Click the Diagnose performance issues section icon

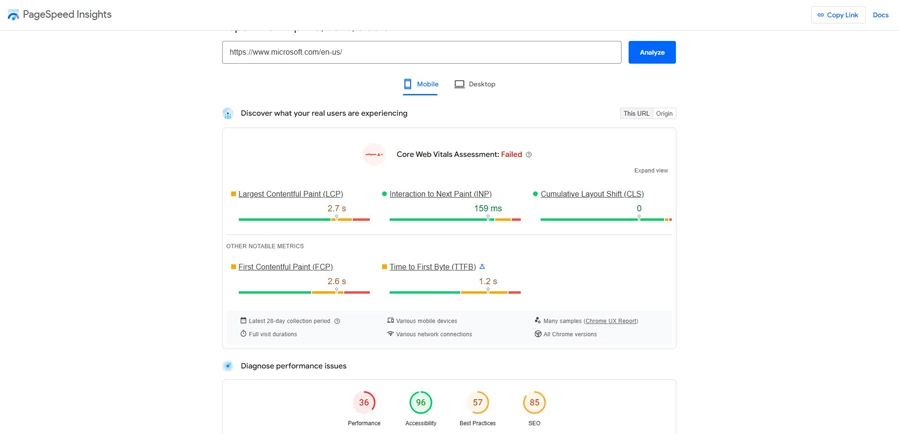[x=228, y=366]
